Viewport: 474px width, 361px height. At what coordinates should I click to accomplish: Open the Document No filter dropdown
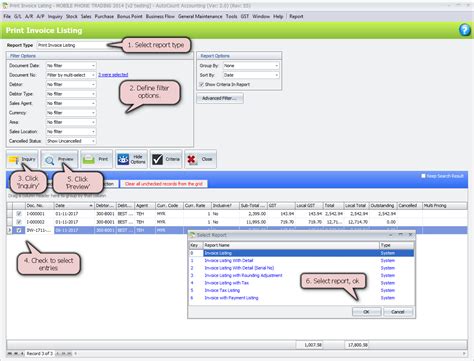coord(93,75)
